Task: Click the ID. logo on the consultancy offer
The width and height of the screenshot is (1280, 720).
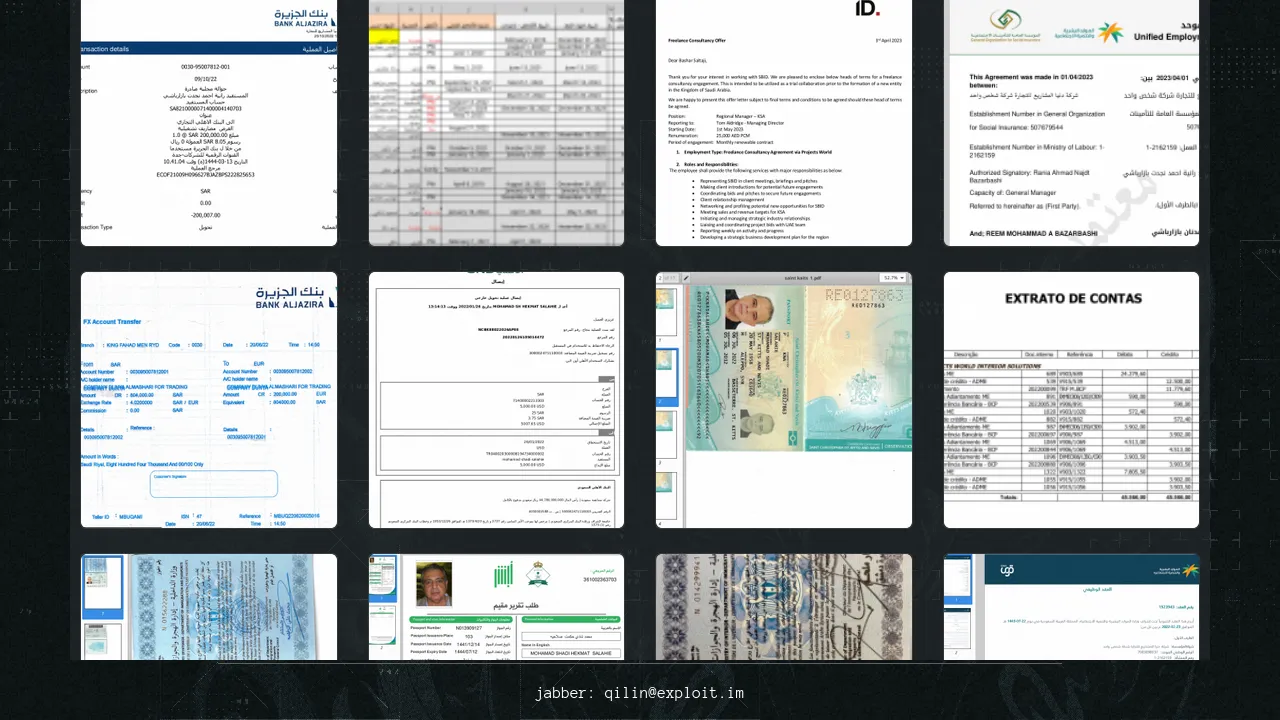Action: [867, 9]
